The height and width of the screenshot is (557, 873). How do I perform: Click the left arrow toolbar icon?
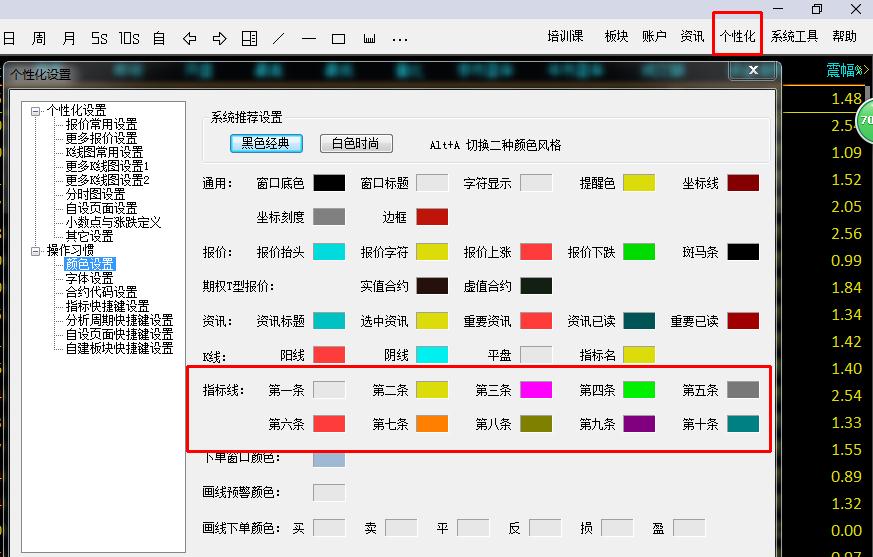pos(189,39)
